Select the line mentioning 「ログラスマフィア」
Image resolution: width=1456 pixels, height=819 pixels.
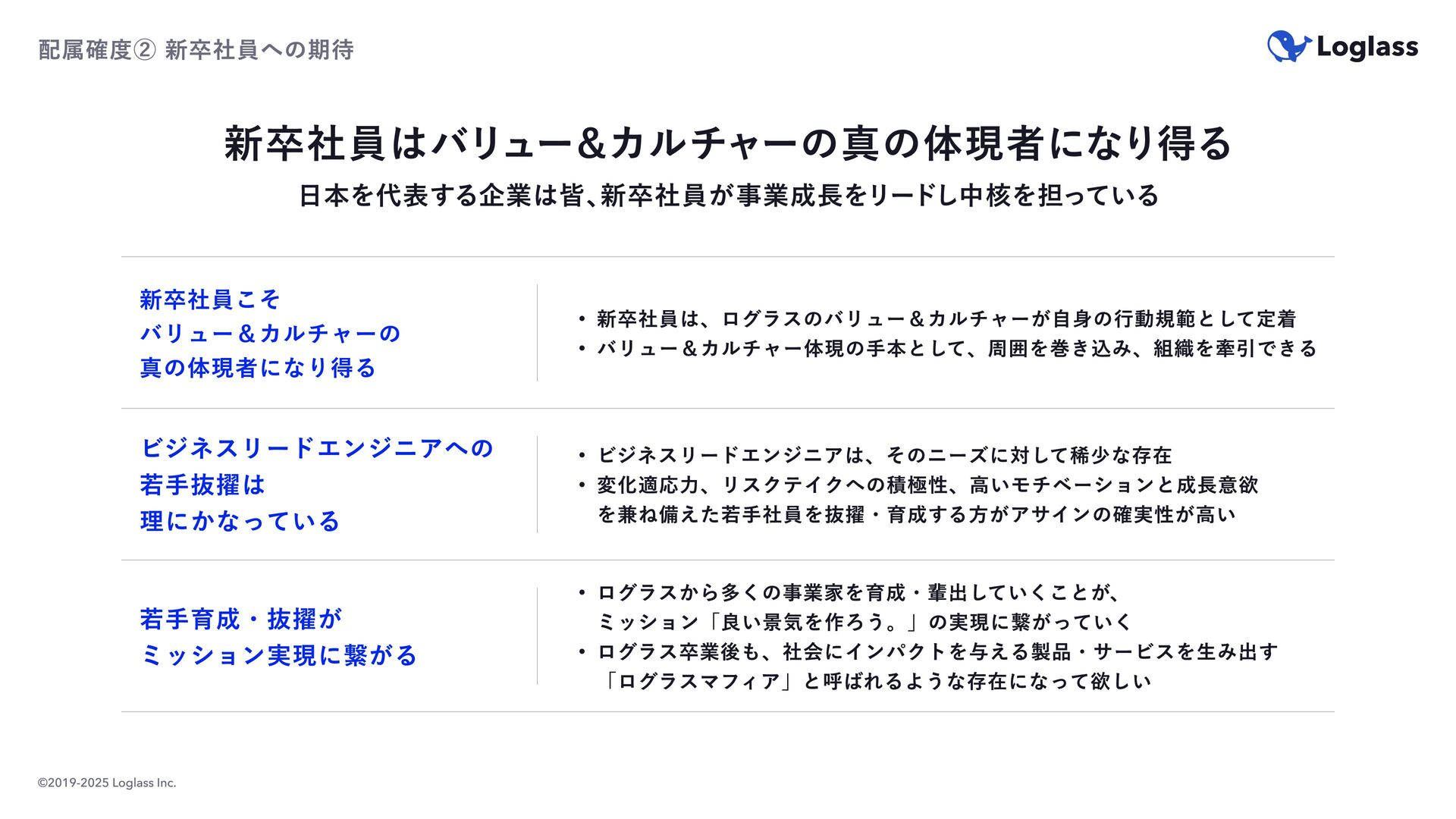874,682
